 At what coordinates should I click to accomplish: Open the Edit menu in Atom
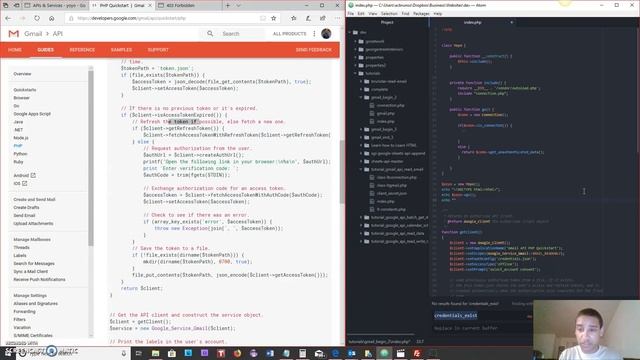361,13
